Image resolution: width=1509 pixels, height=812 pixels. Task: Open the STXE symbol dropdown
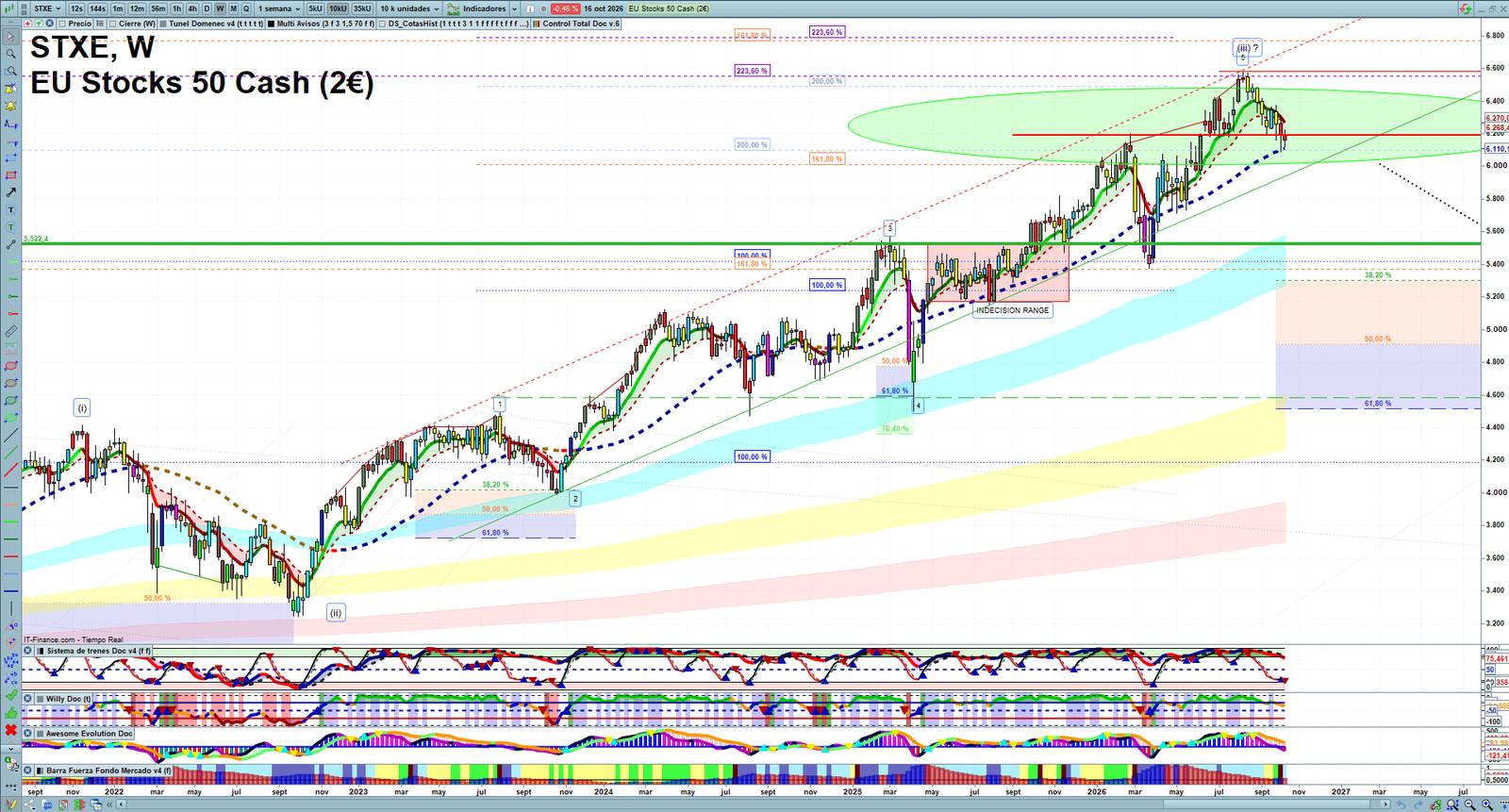tap(47, 8)
